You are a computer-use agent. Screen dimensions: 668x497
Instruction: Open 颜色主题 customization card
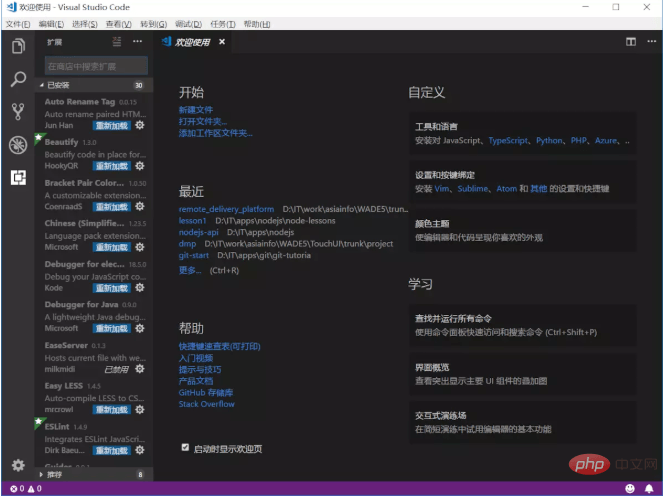click(x=523, y=230)
